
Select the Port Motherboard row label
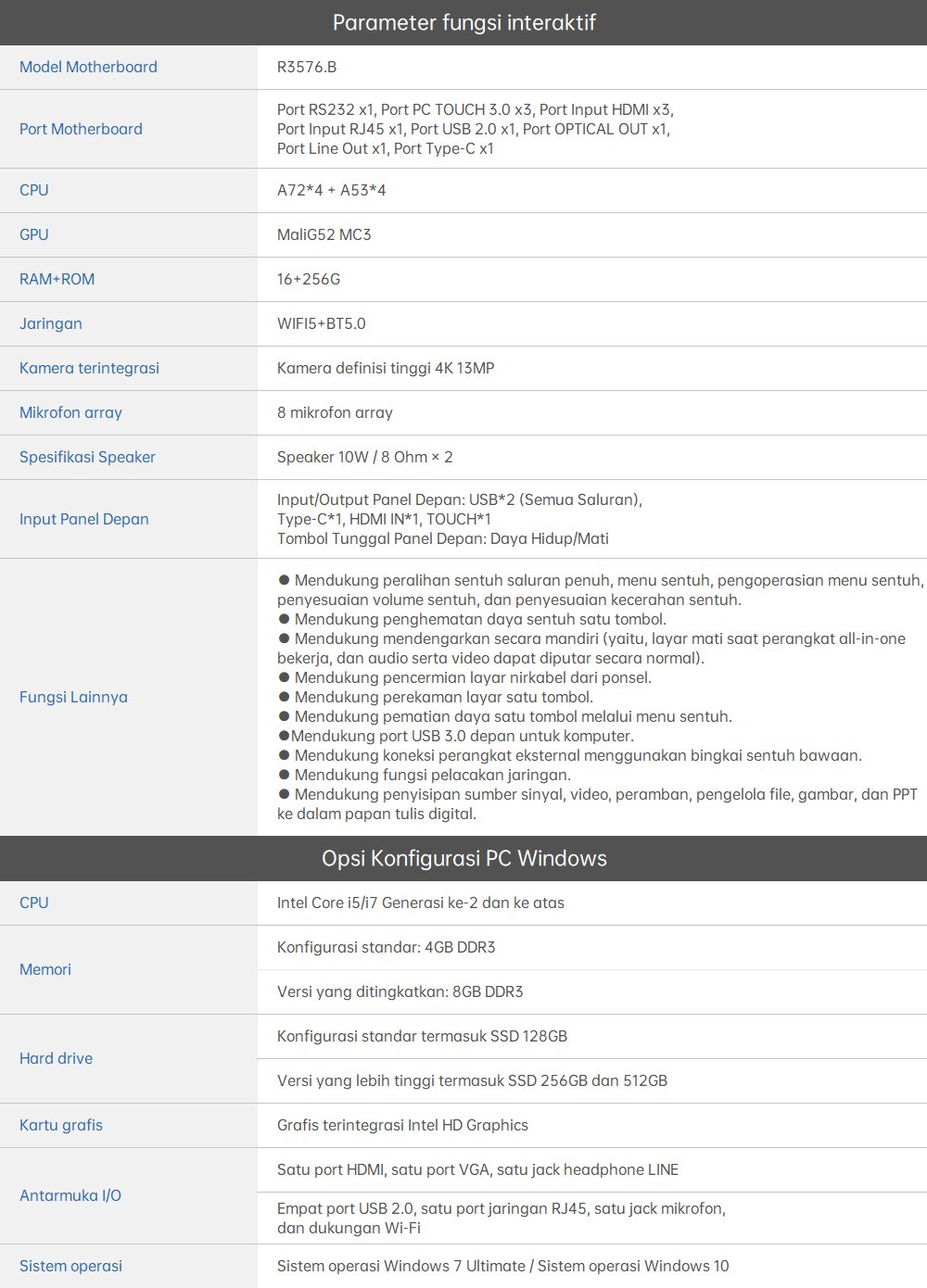(81, 129)
